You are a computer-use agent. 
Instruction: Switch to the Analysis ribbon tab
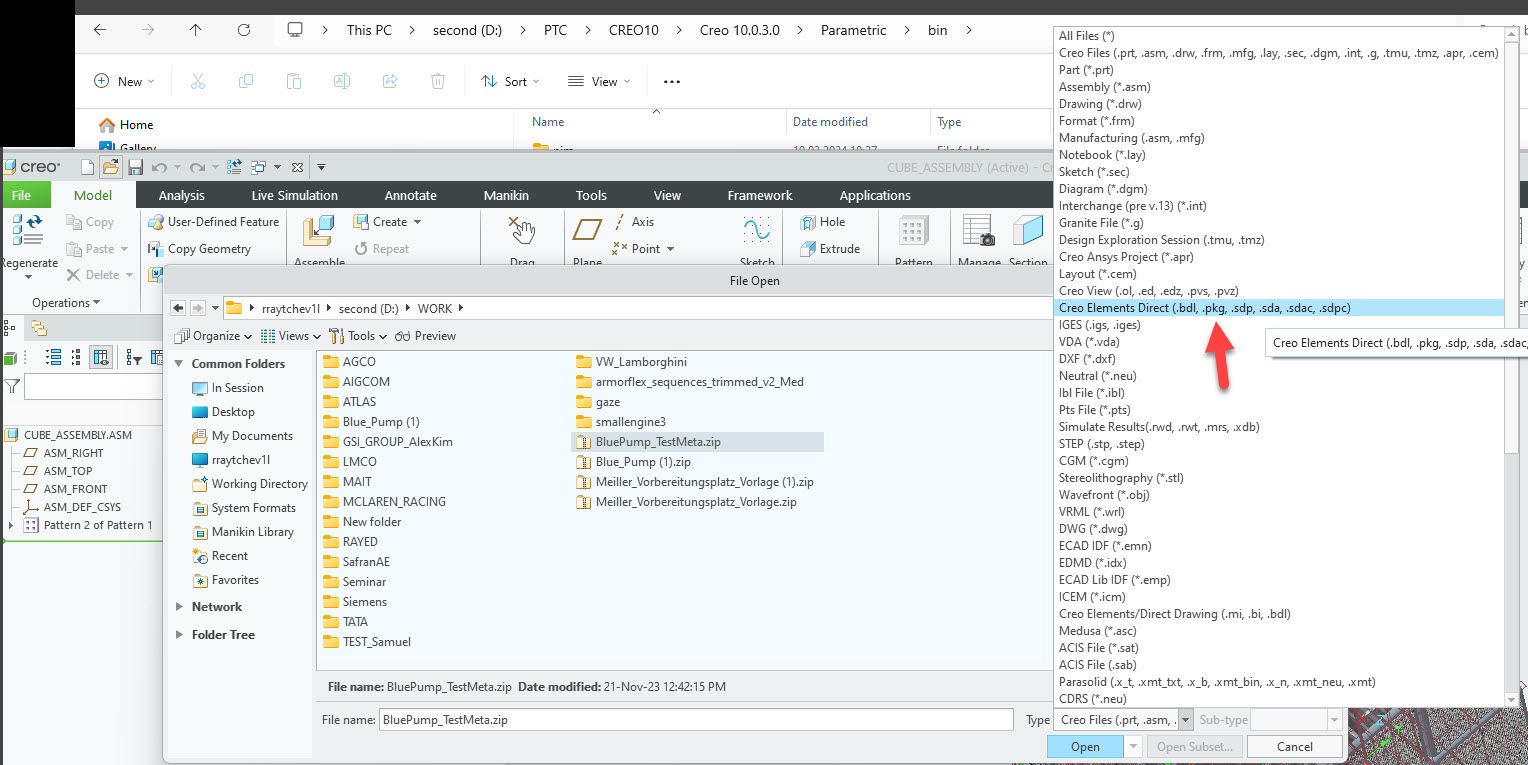181,194
